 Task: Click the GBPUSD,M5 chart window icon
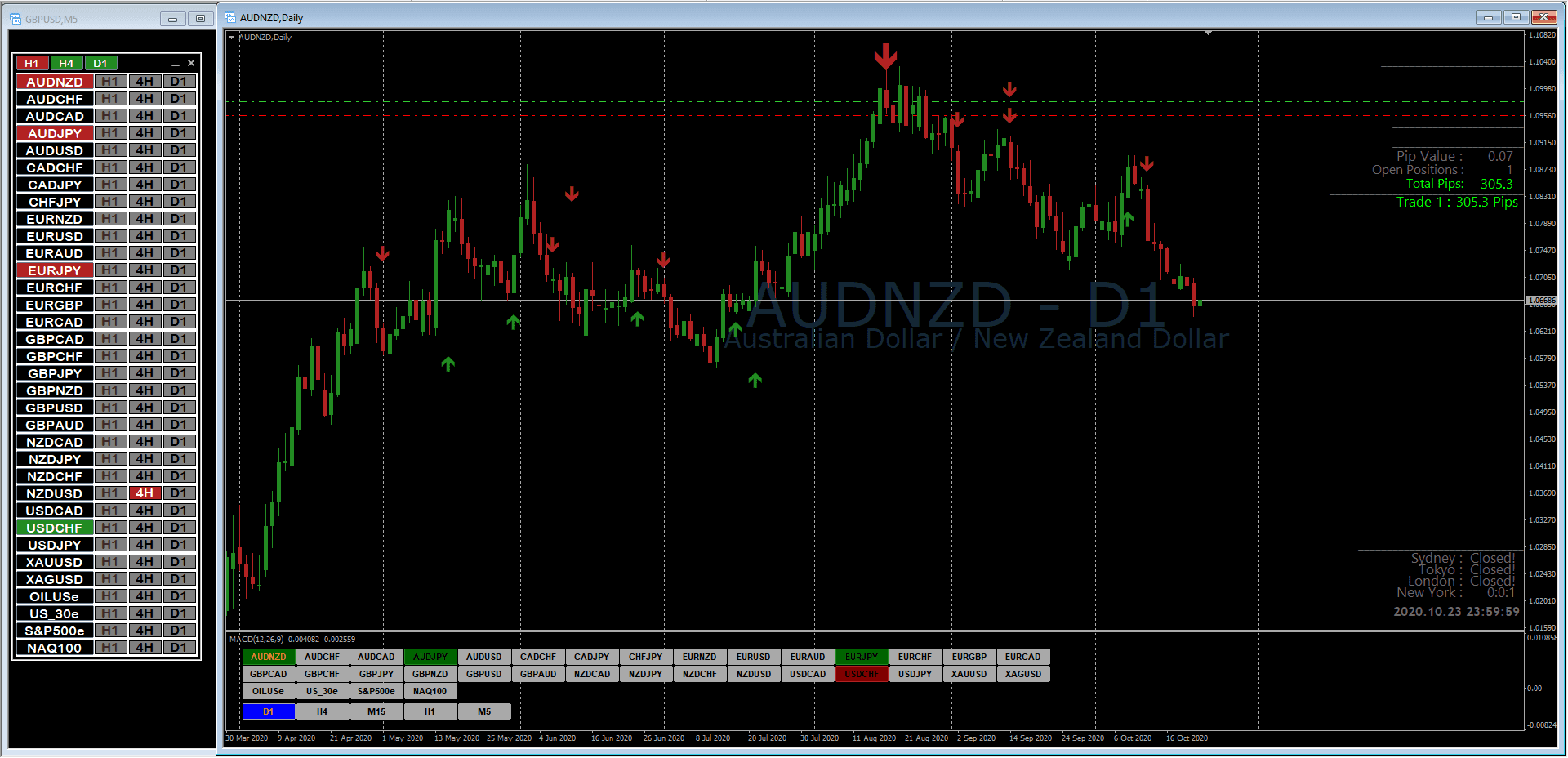coord(16,19)
